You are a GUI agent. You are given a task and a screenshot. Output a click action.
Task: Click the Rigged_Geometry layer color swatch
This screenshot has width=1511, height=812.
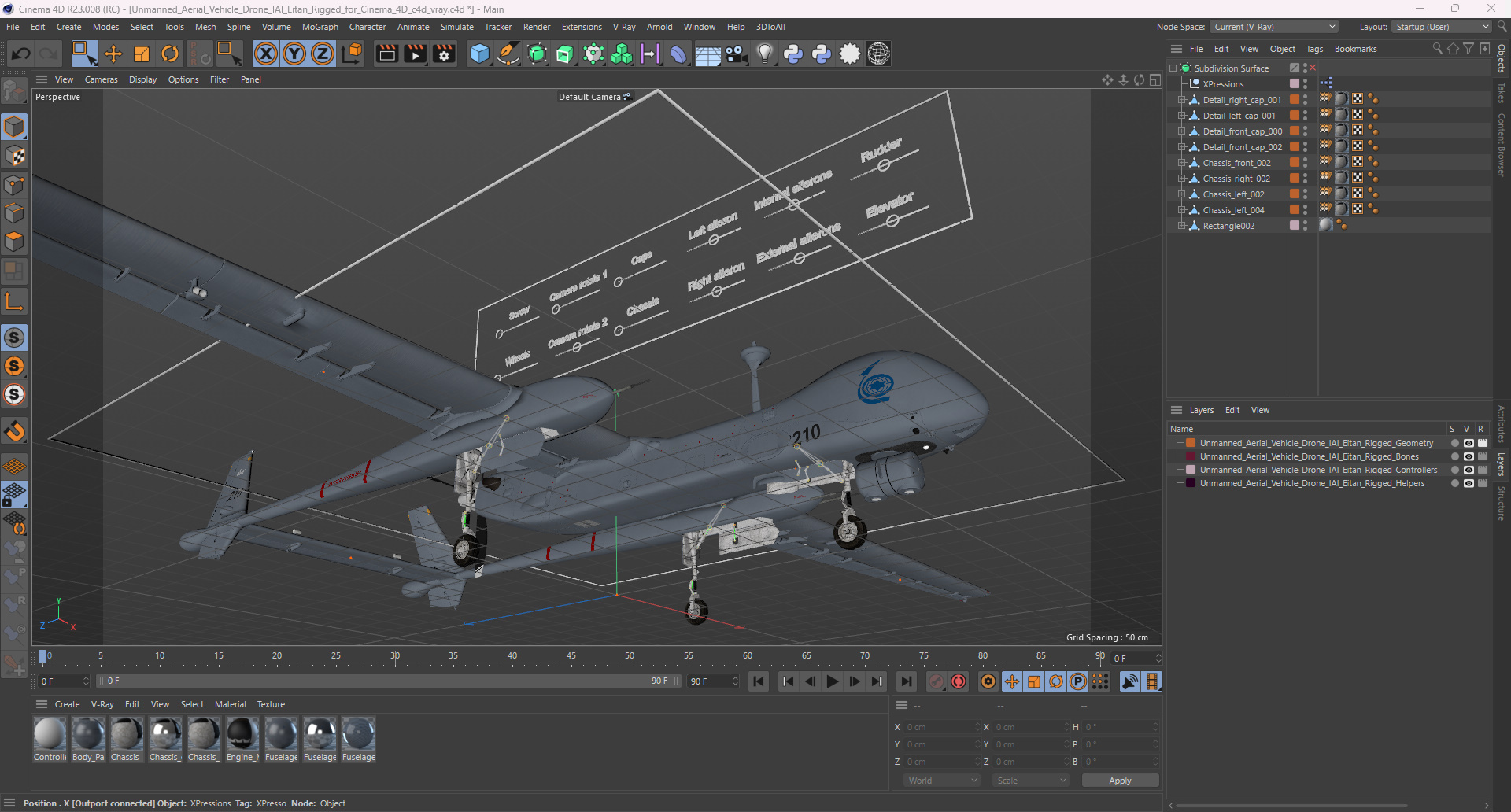[1191, 443]
